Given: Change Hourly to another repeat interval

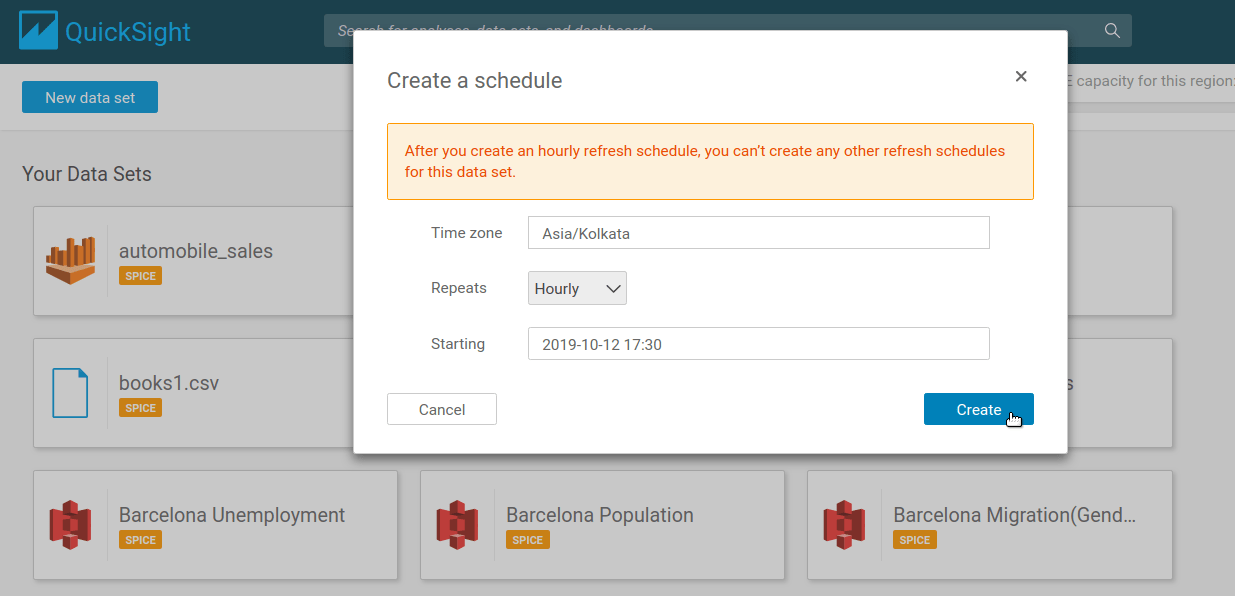Looking at the screenshot, I should tap(577, 287).
